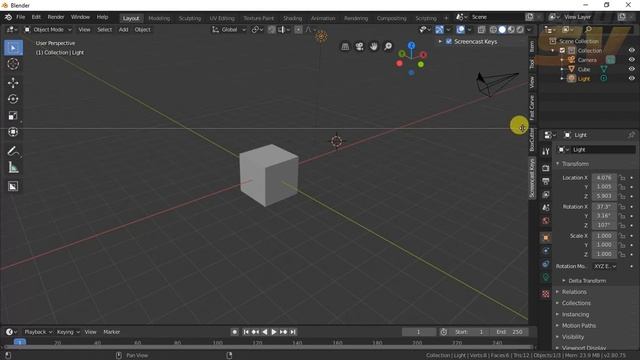Collapse the Transform panel
640x360 pixels.
558,164
